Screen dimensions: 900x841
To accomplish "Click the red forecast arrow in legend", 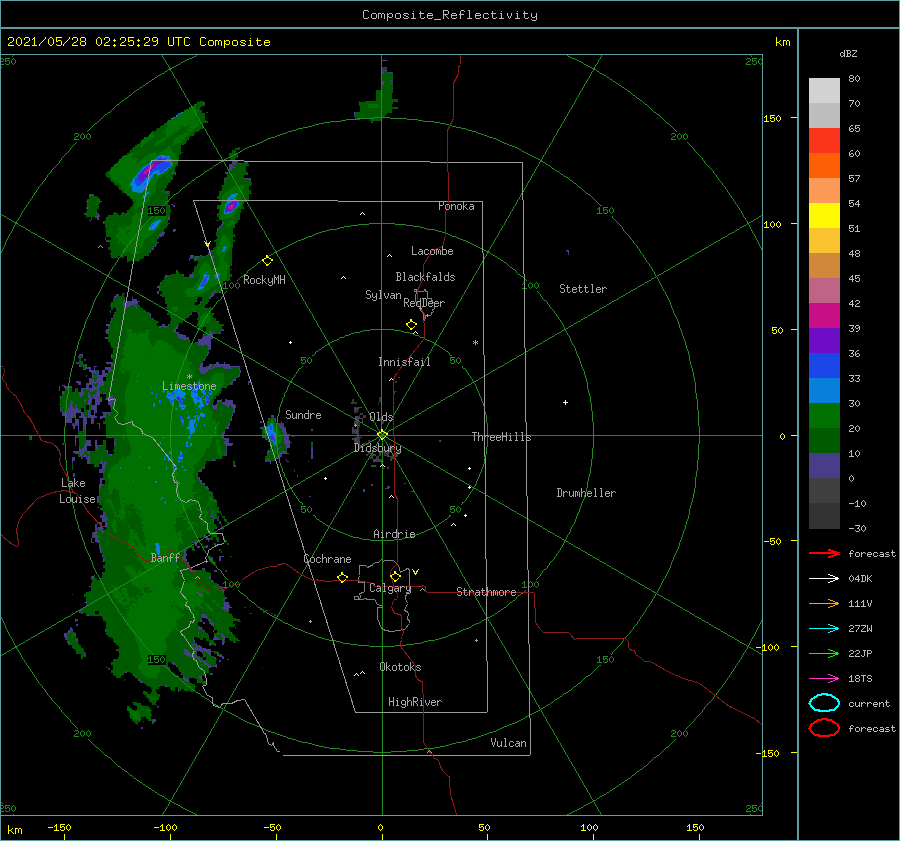I will coord(824,553).
